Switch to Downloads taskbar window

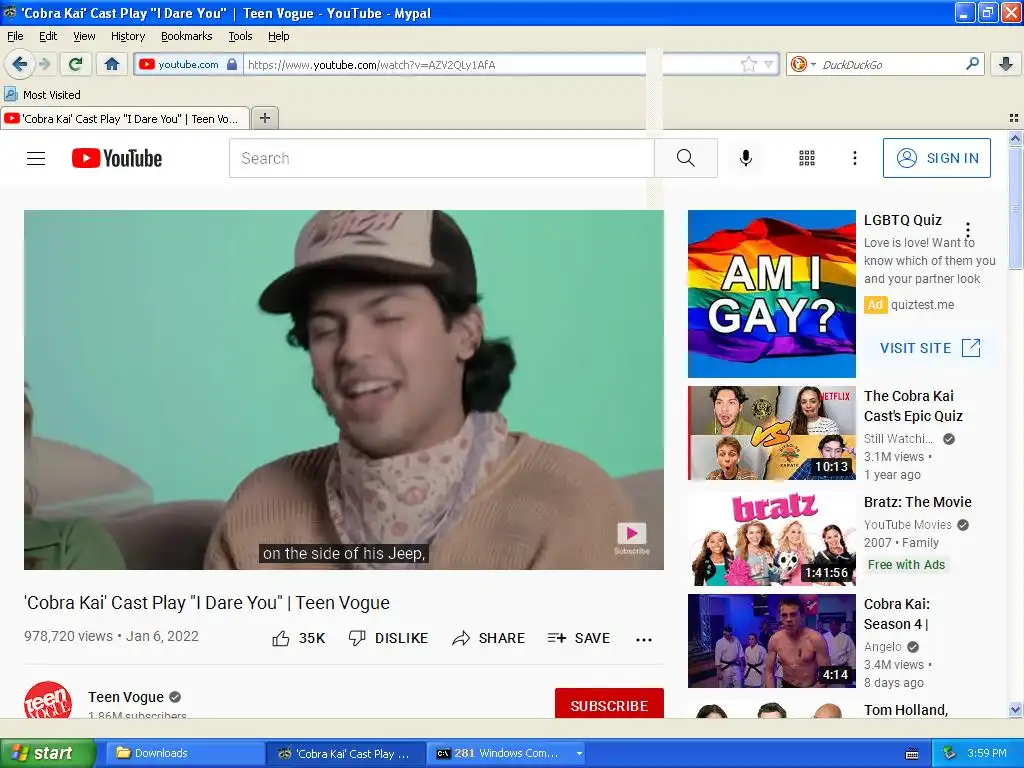click(183, 753)
